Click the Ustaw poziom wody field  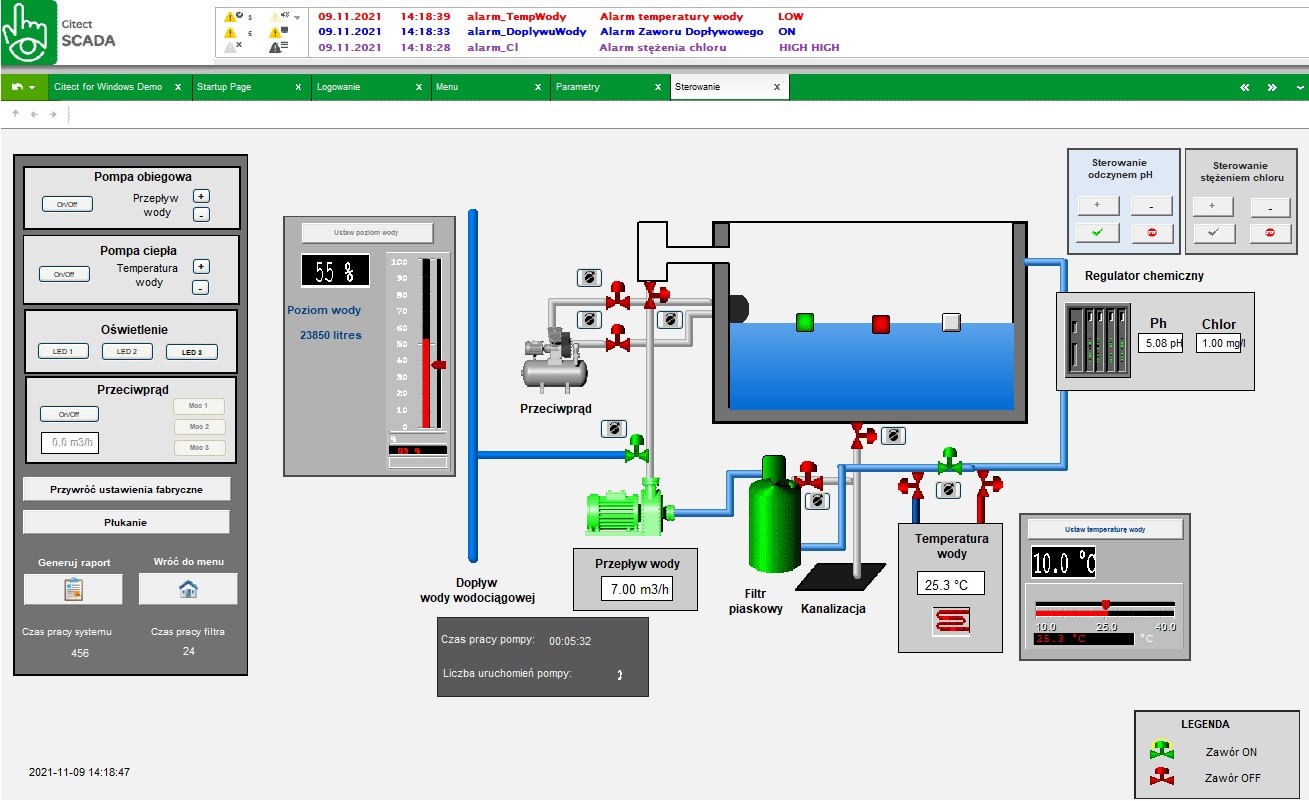(368, 232)
